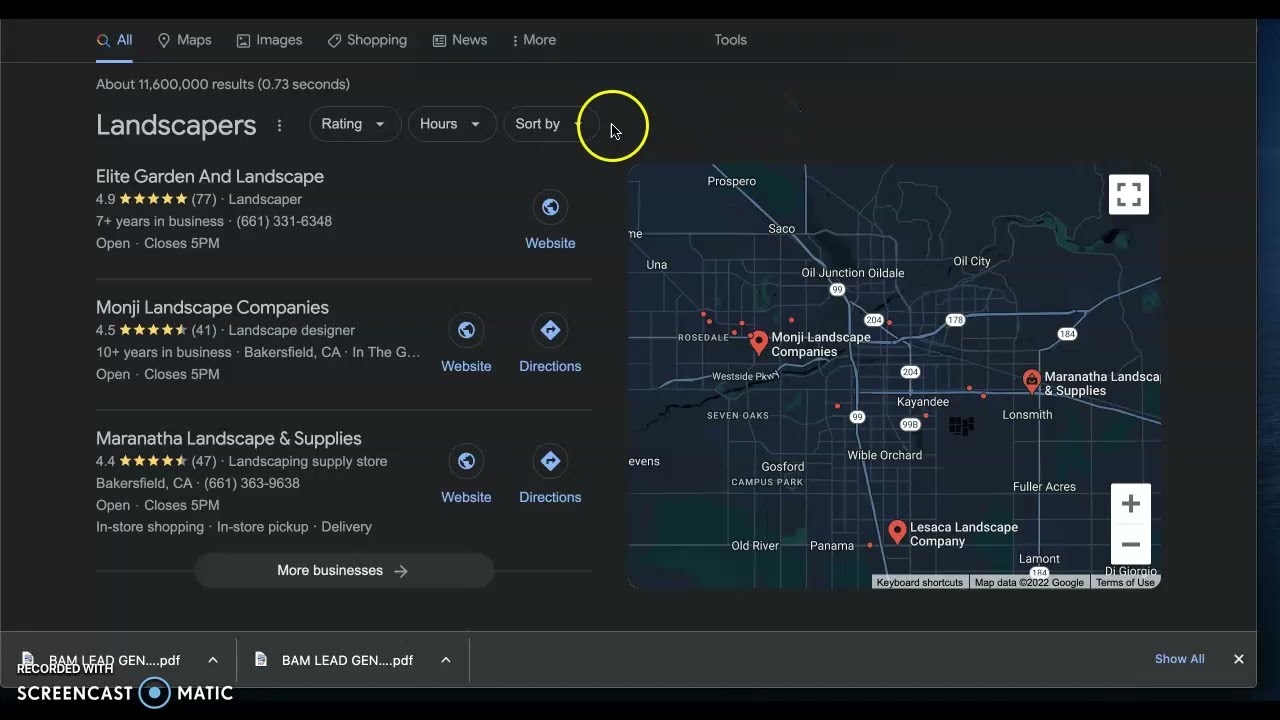Viewport: 1280px width, 720px height.
Task: Click Monji Landscape Companies map pin
Action: pyautogui.click(x=759, y=342)
